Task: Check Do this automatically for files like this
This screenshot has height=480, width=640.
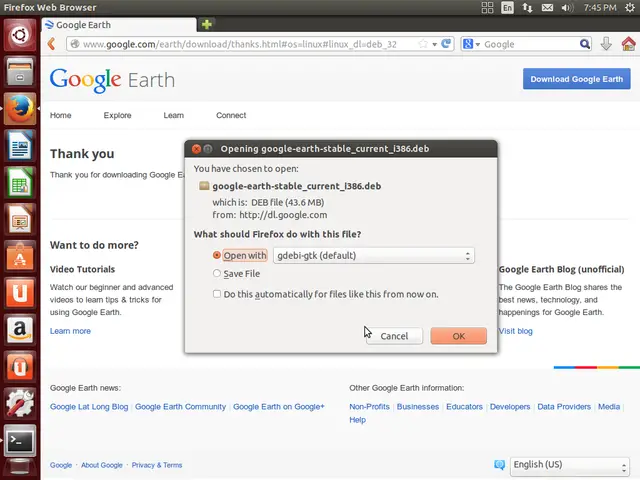Action: (x=217, y=294)
